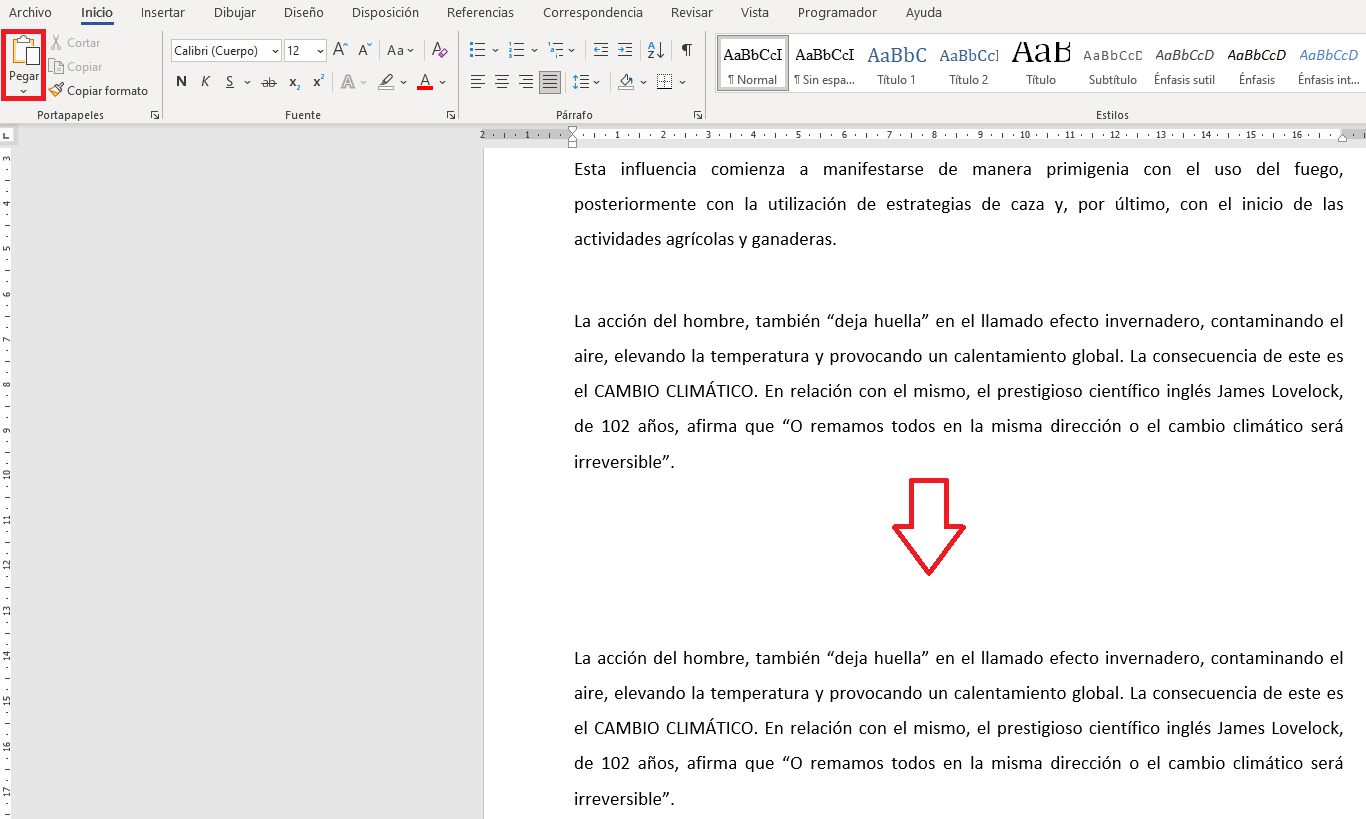Click the tab stop selector beside the ruler
Image resolution: width=1366 pixels, height=819 pixels.
coord(7,135)
